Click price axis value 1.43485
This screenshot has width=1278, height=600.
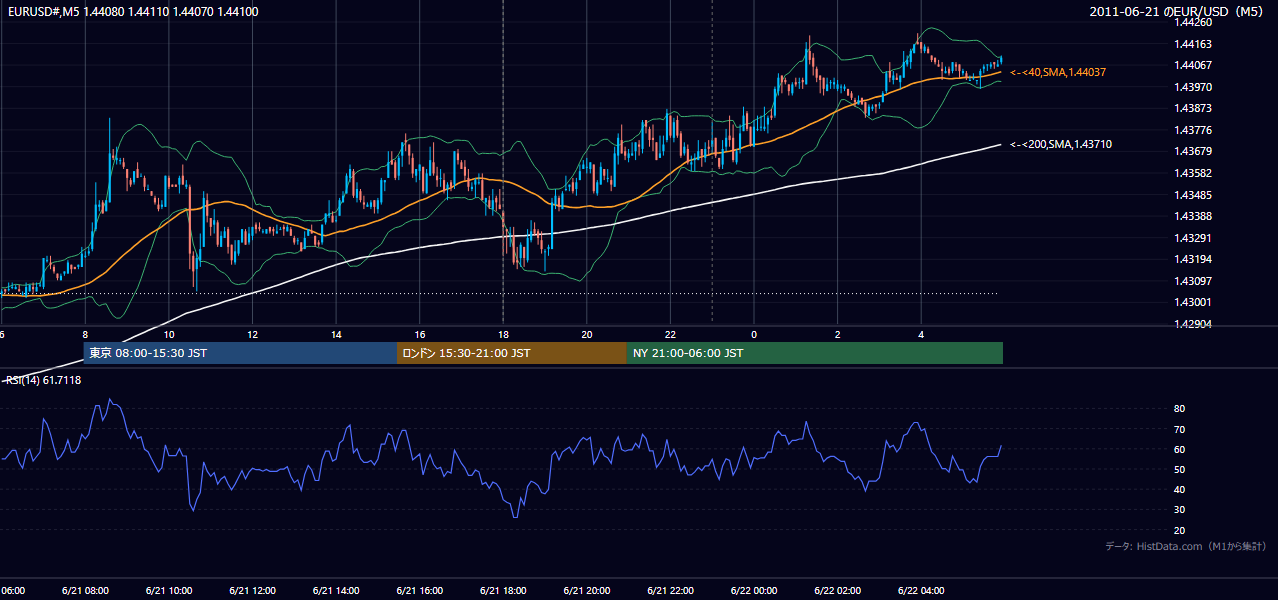pyautogui.click(x=1195, y=195)
